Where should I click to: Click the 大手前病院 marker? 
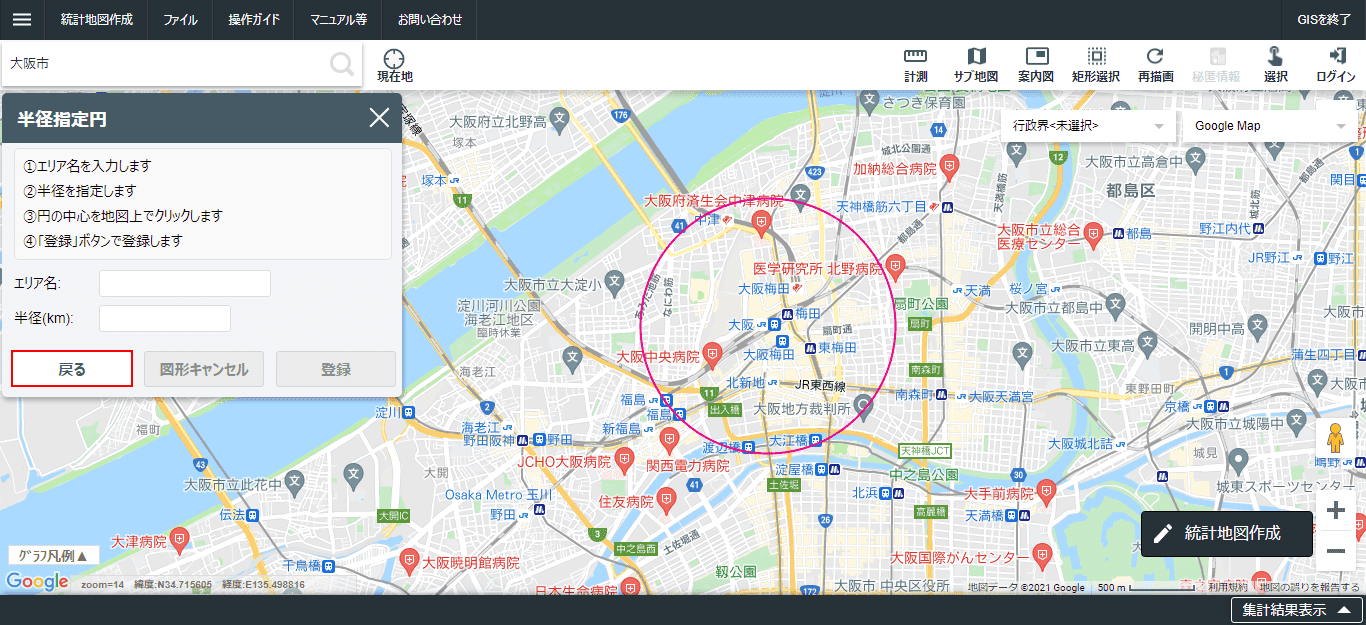pyautogui.click(x=1045, y=492)
